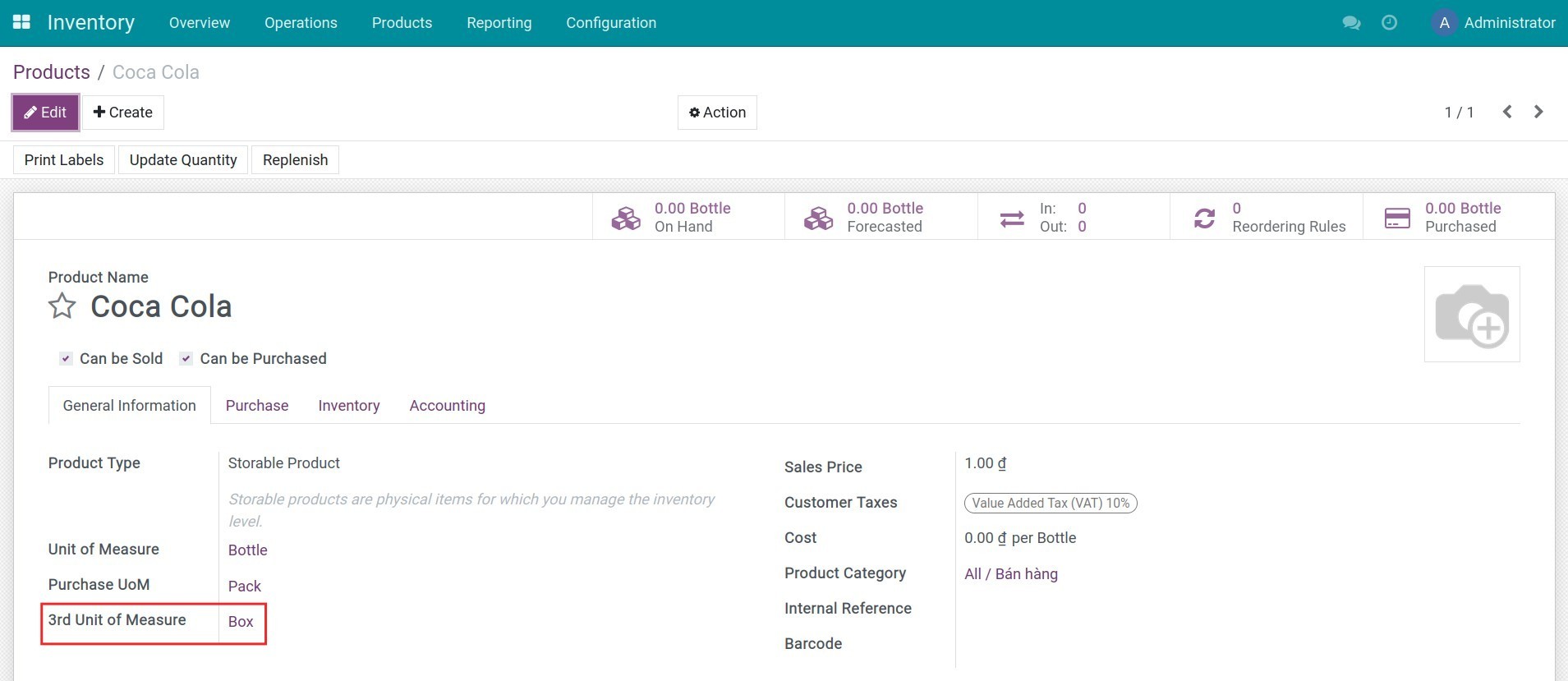Toggle the Can be Purchased checkbox
The height and width of the screenshot is (681, 1568).
[186, 359]
